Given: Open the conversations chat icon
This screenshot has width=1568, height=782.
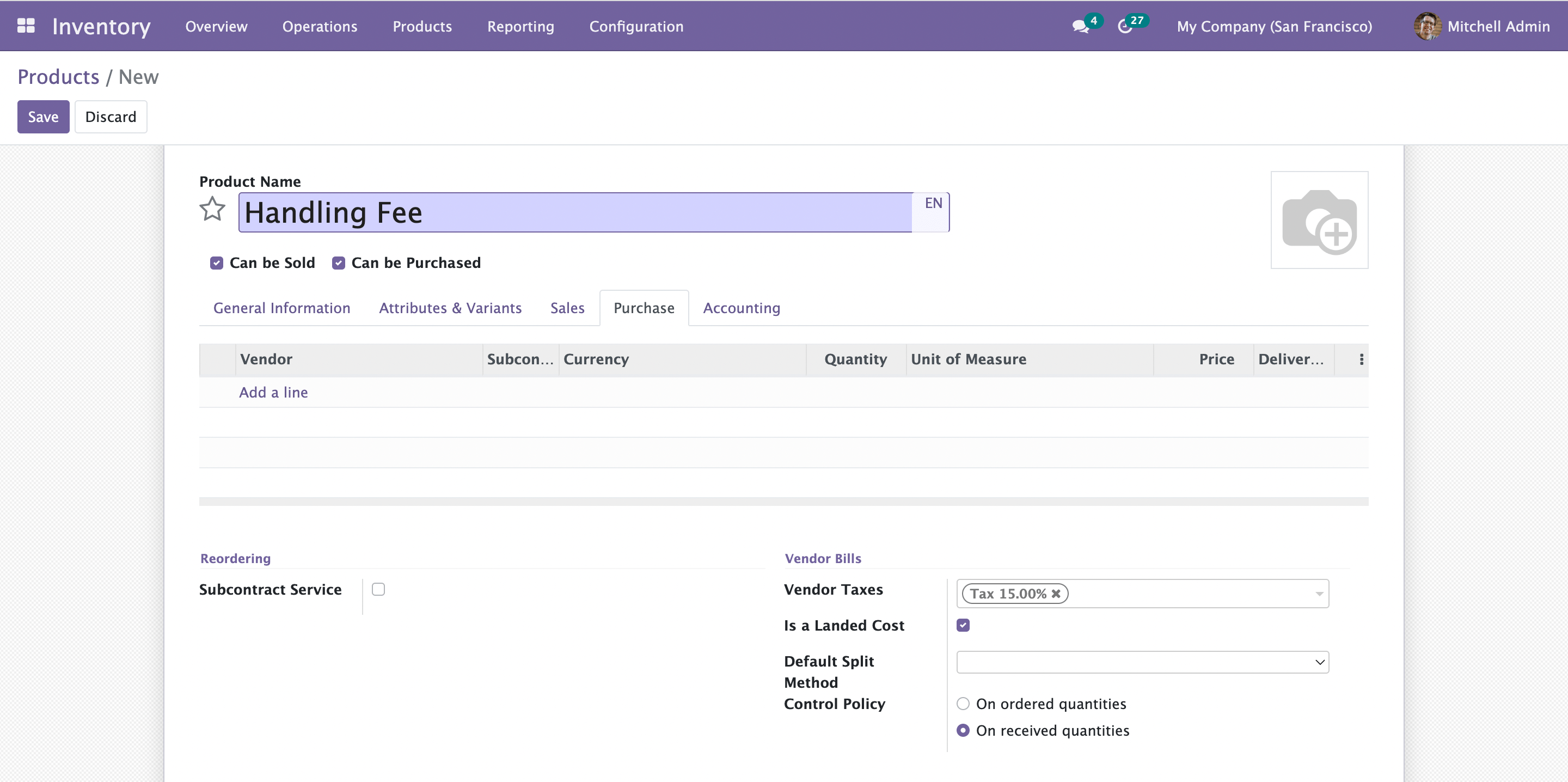Looking at the screenshot, I should click(1080, 26).
